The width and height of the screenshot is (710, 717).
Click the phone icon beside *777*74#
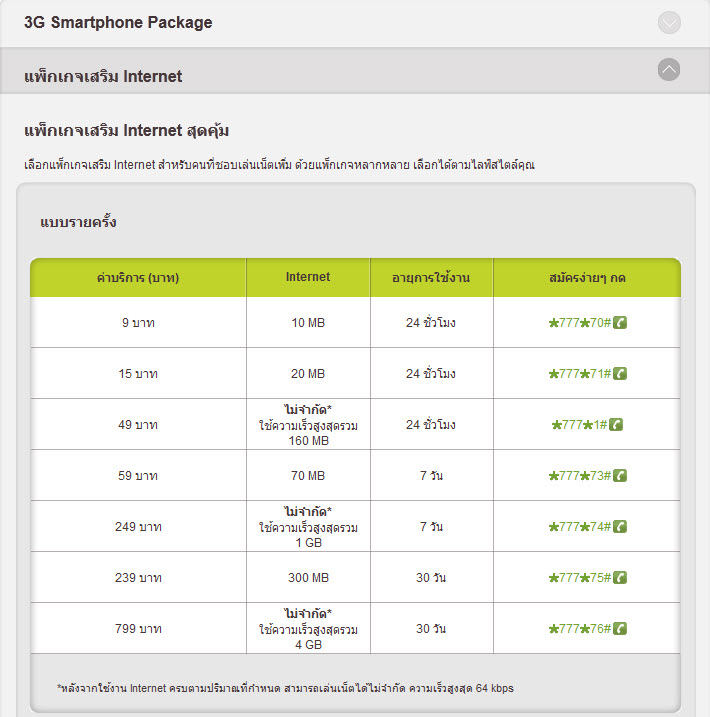click(x=620, y=527)
